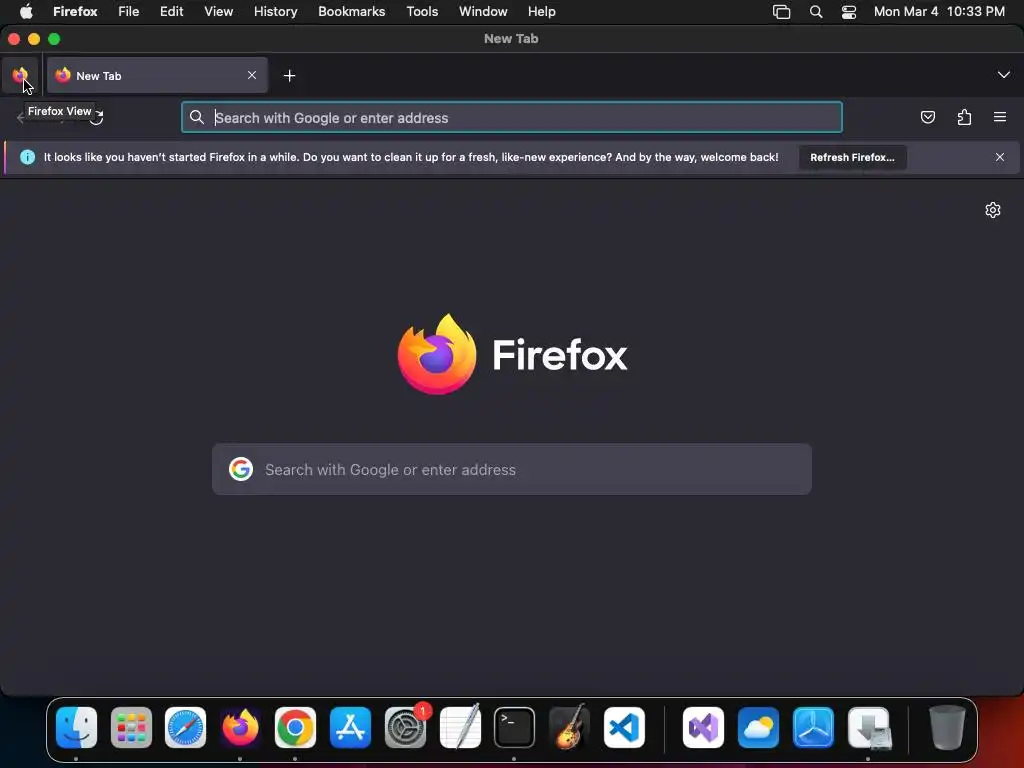Open Trash from the Dock

(947, 727)
